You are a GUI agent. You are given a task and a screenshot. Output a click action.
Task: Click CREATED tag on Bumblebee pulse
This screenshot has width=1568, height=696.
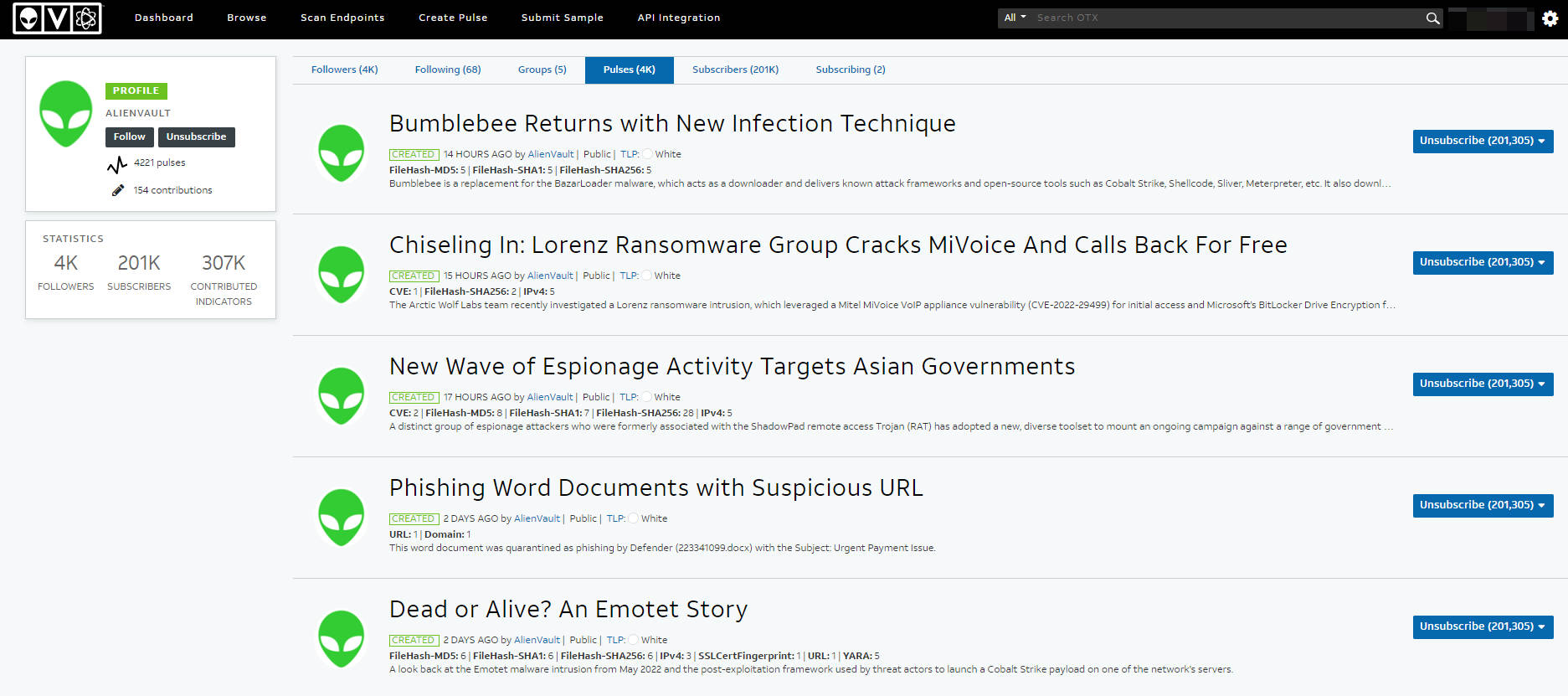coord(414,154)
